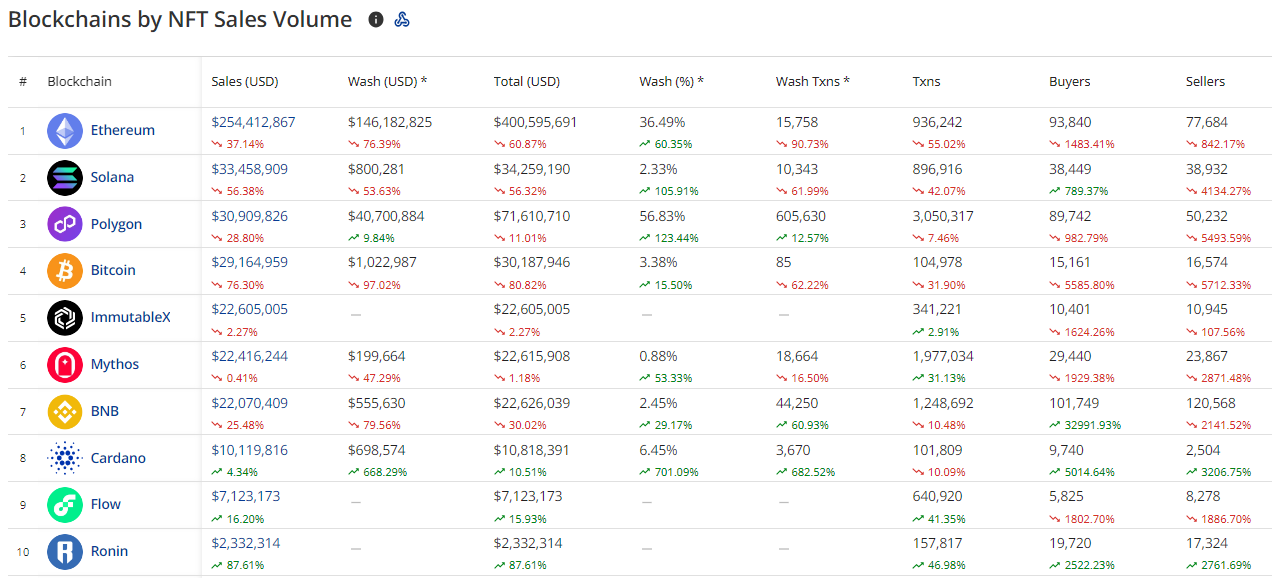
Task: Open the Polygon blockchain link
Action: coord(116,224)
